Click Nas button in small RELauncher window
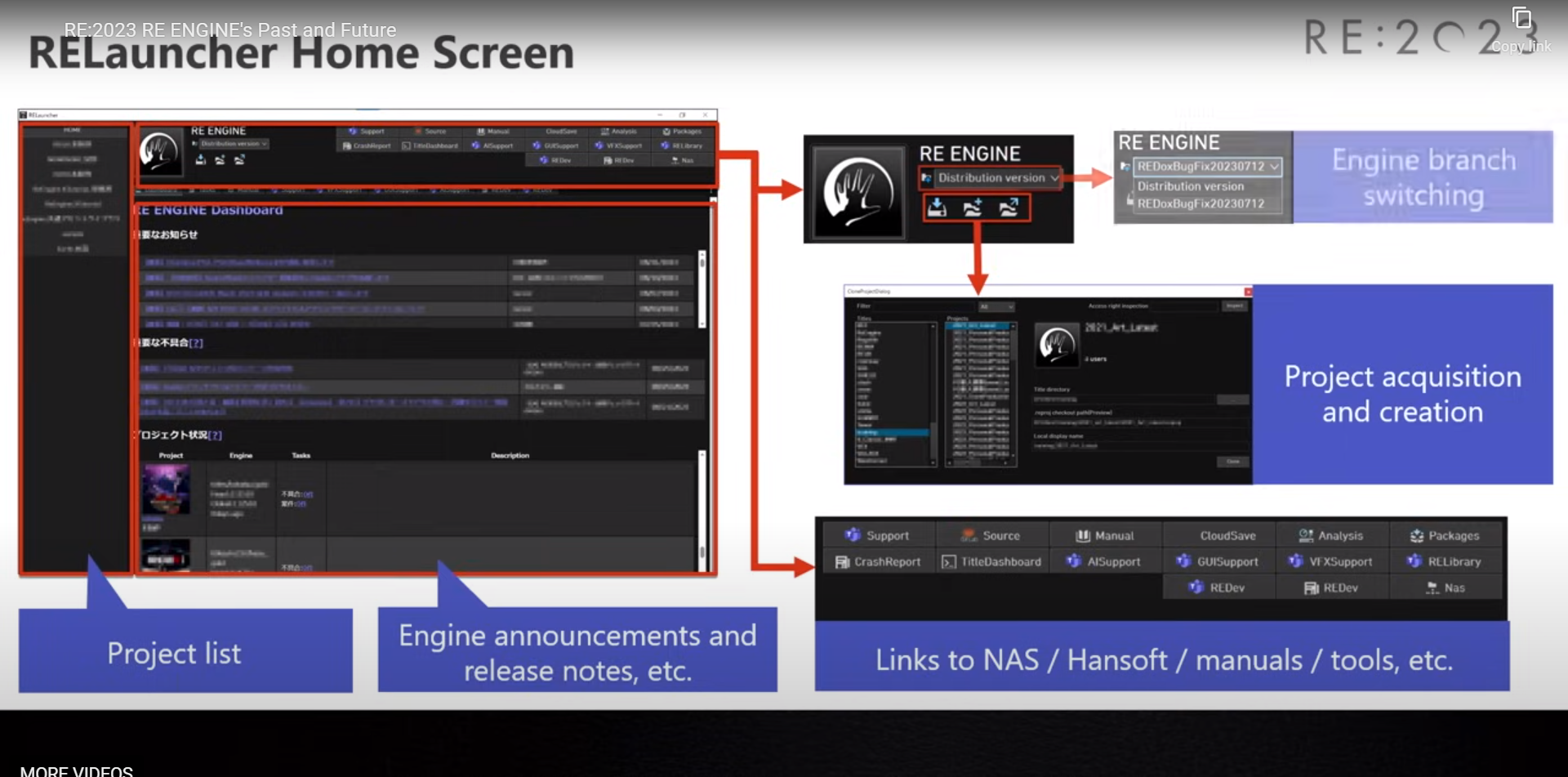 pyautogui.click(x=682, y=161)
